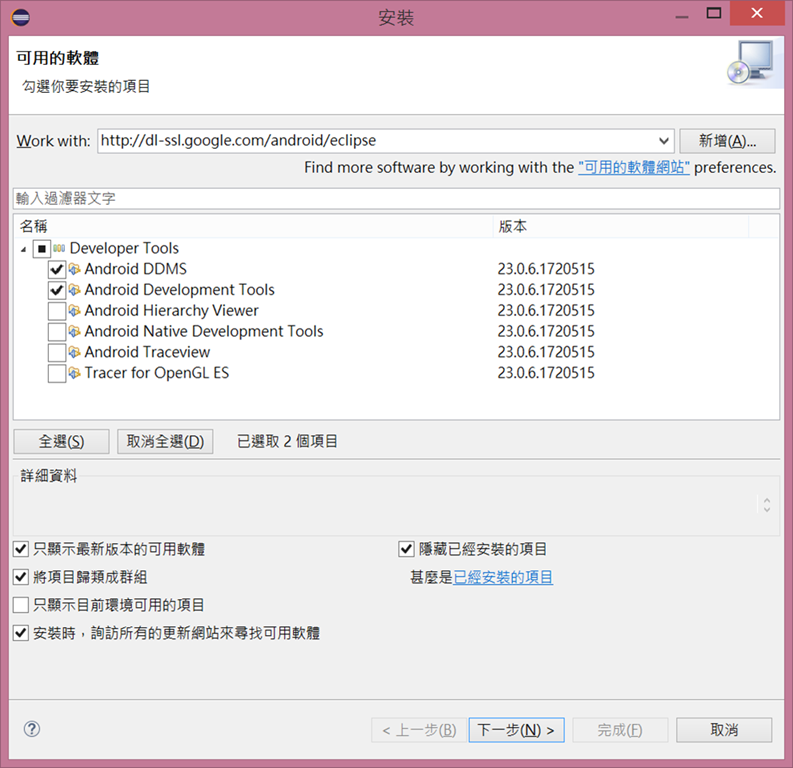Click the 新增(A)... button

(x=727, y=141)
